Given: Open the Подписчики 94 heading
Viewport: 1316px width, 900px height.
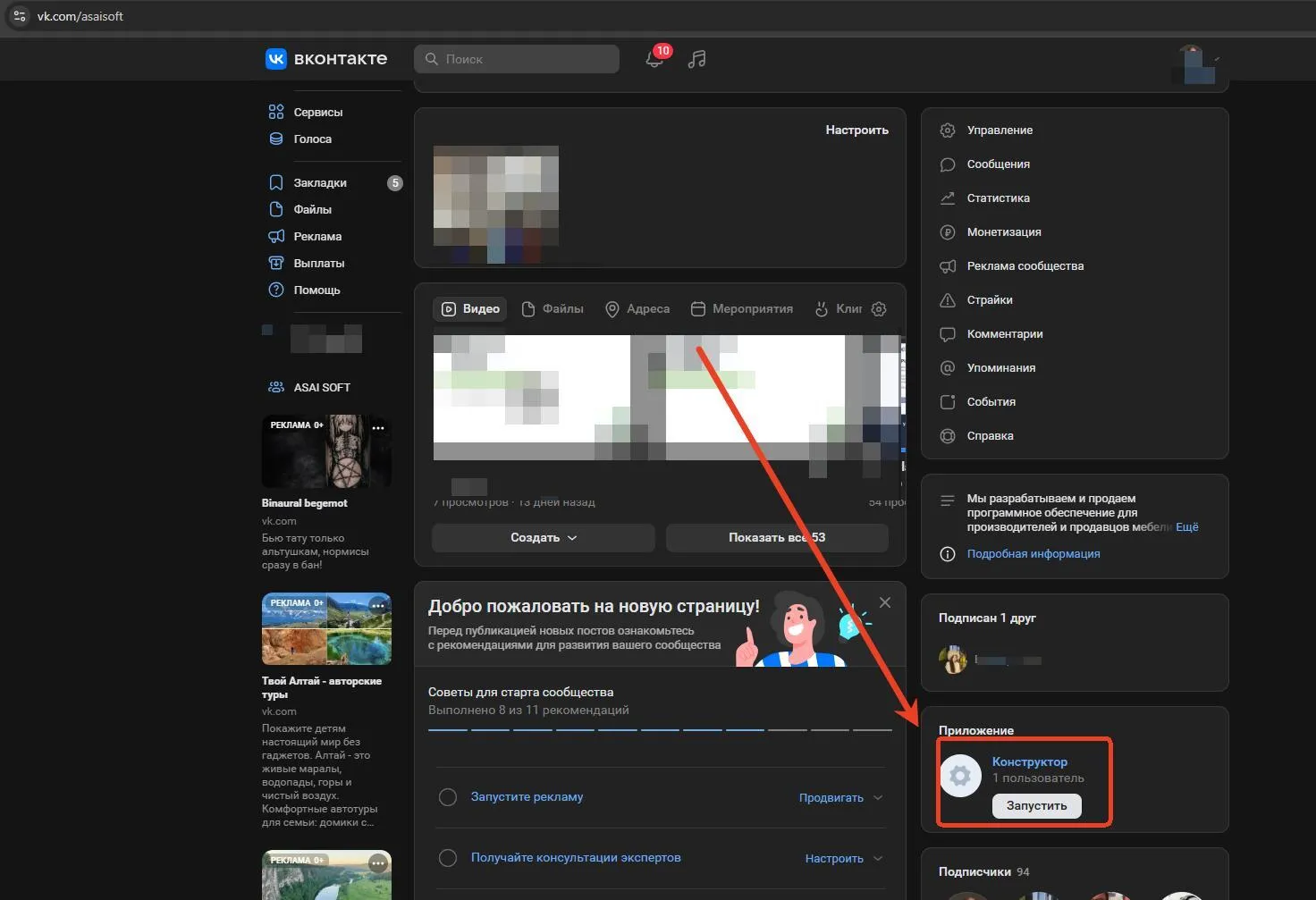Looking at the screenshot, I should (x=983, y=872).
